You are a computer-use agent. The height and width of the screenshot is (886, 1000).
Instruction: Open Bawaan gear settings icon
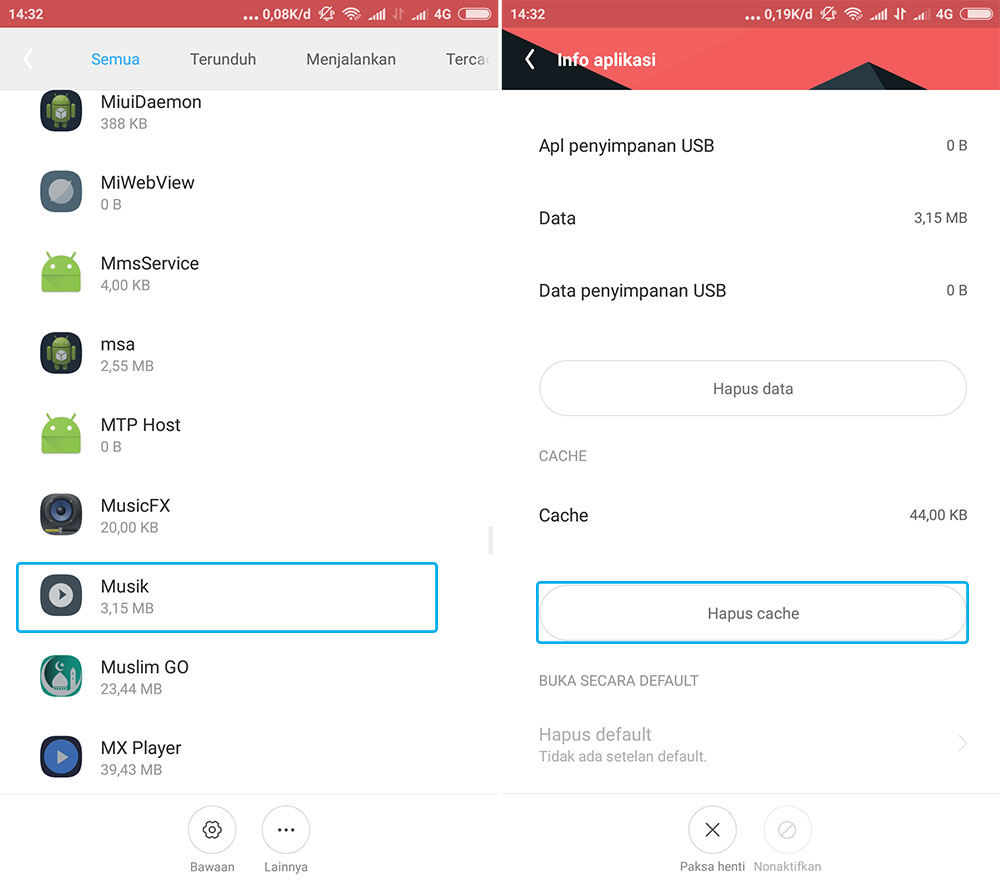(x=212, y=830)
